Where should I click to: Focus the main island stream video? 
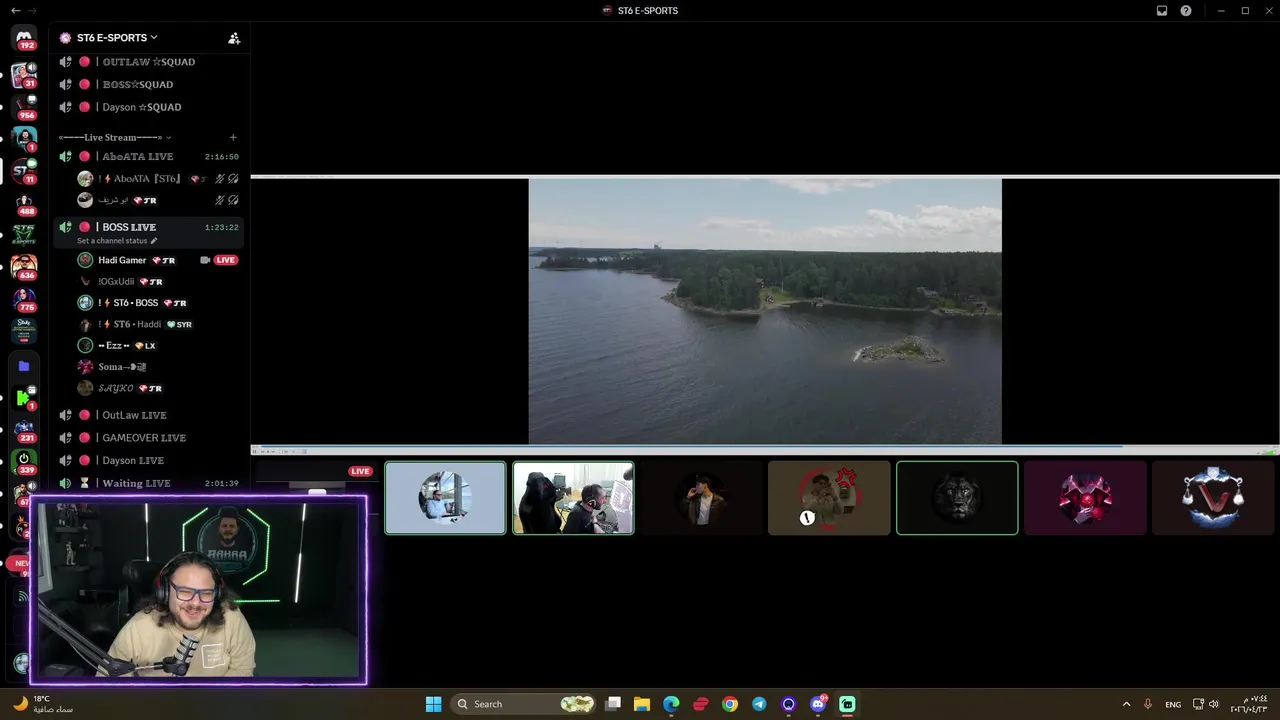[x=765, y=311]
